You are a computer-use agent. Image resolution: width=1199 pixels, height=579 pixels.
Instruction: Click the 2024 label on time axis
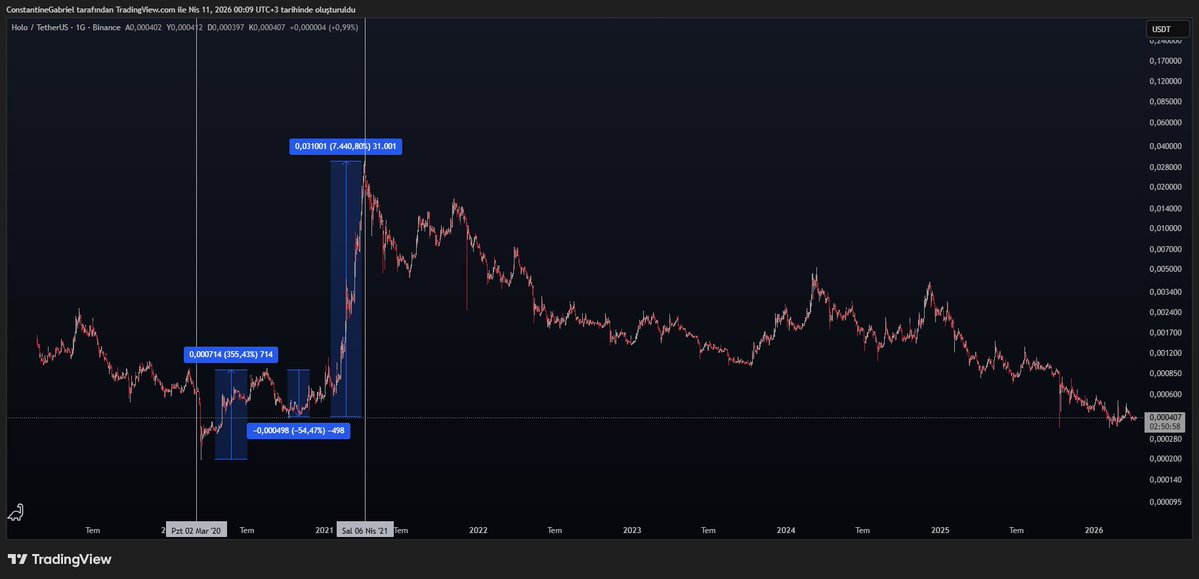[786, 530]
